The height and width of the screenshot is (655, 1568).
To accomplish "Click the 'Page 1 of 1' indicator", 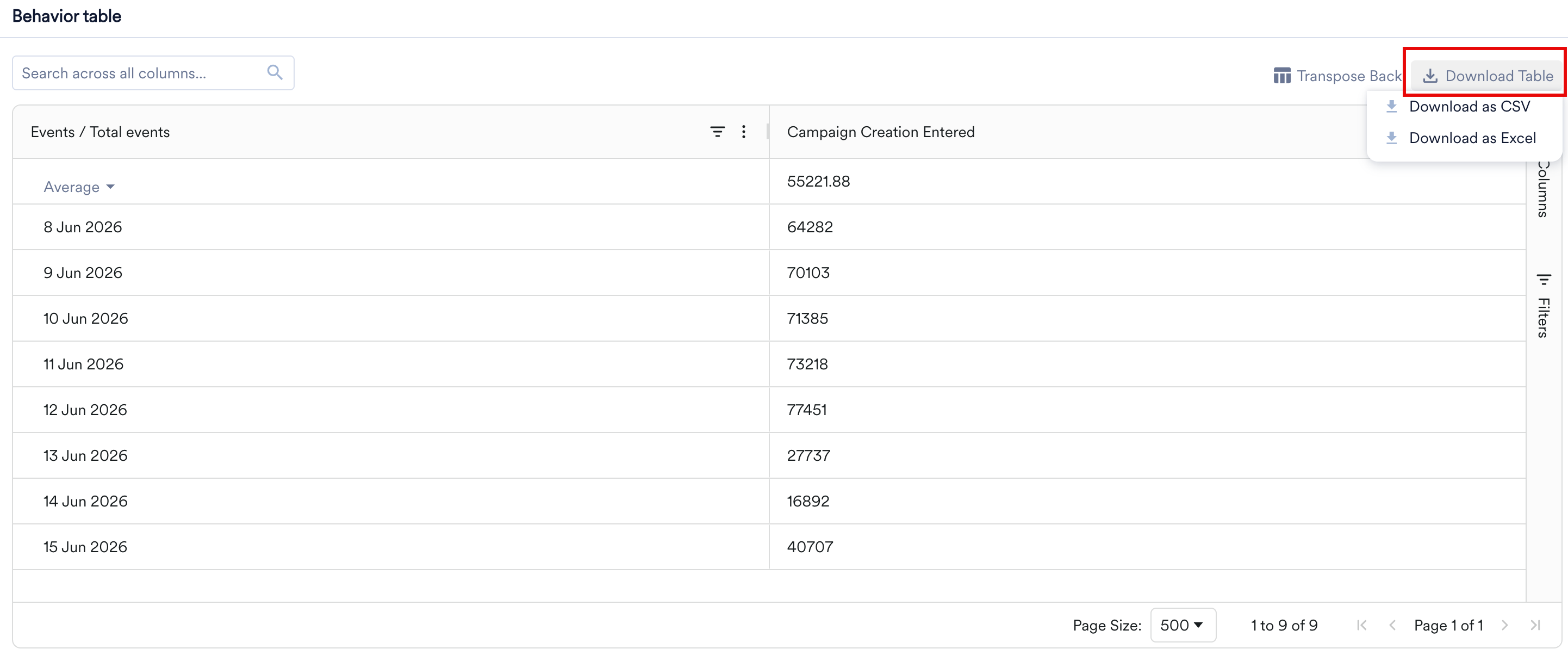I will pyautogui.click(x=1449, y=626).
